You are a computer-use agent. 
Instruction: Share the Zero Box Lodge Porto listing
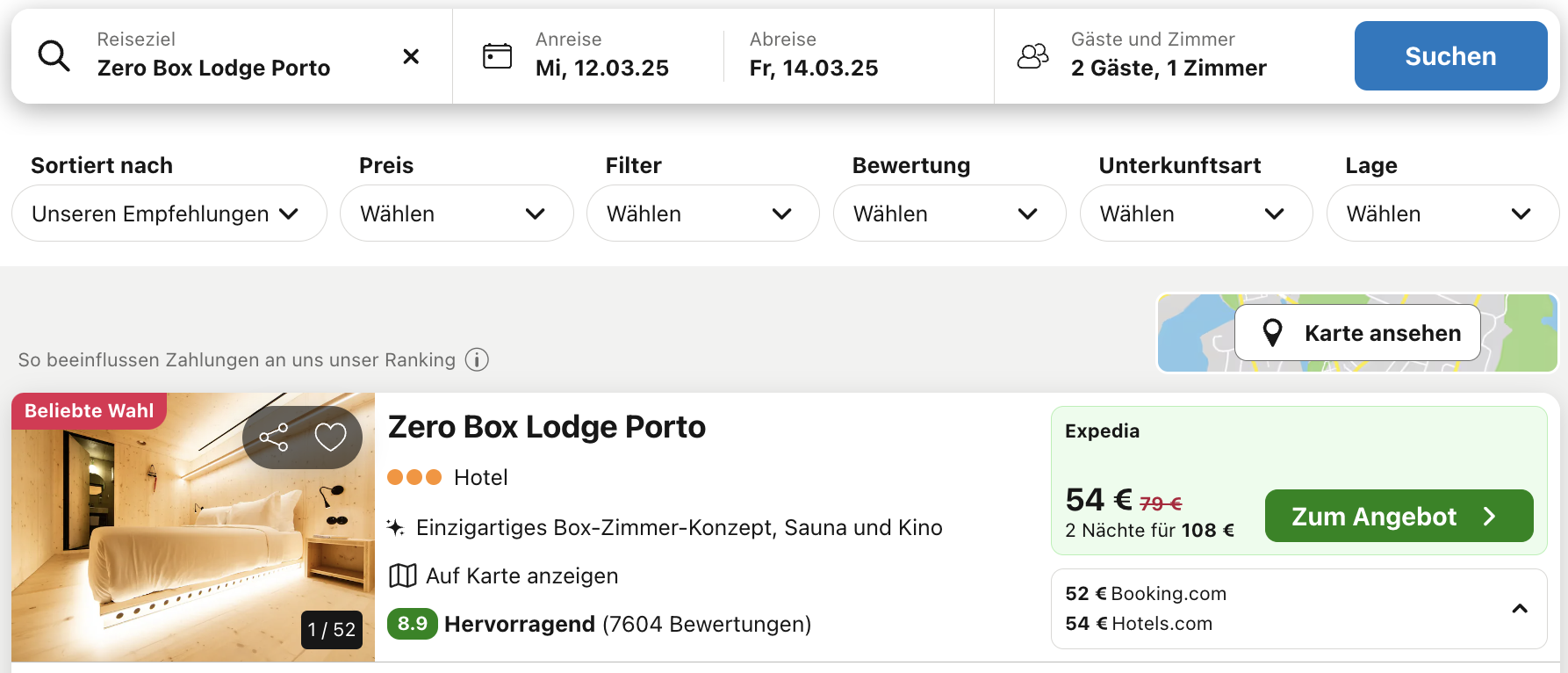click(x=274, y=437)
